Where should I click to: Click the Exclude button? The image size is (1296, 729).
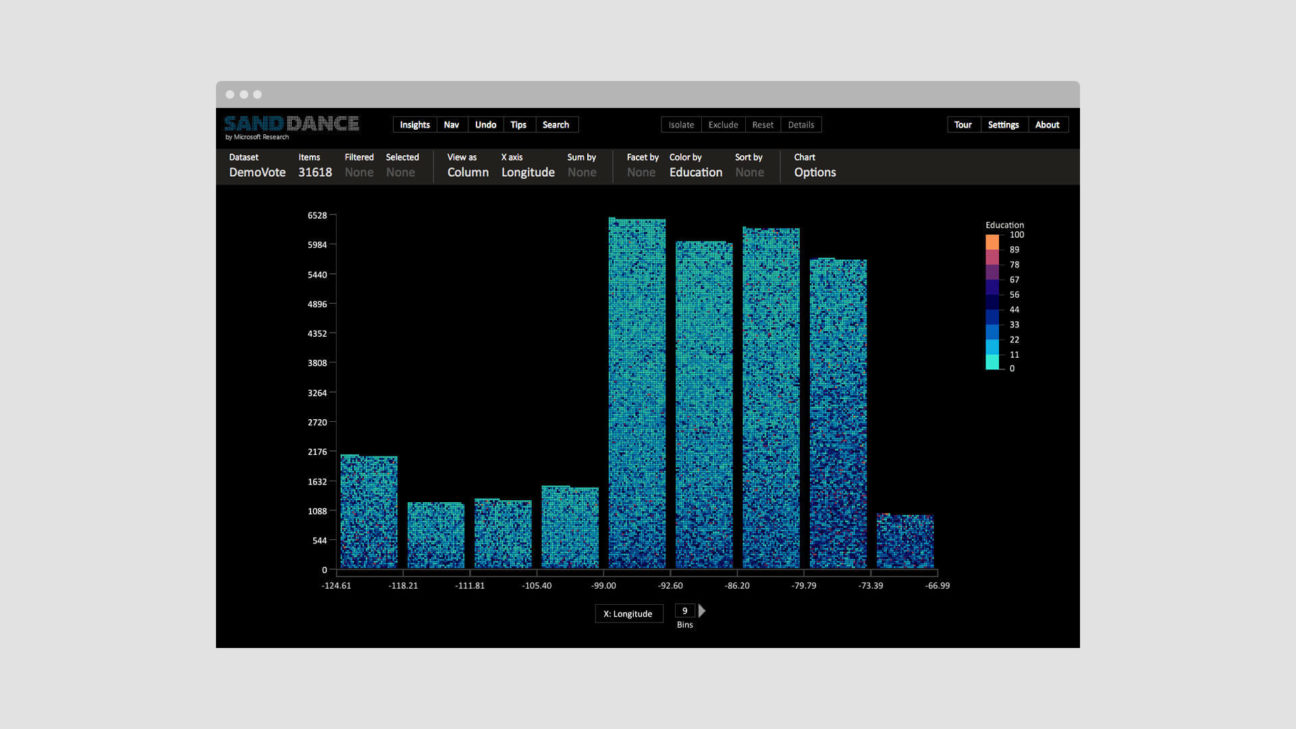723,125
